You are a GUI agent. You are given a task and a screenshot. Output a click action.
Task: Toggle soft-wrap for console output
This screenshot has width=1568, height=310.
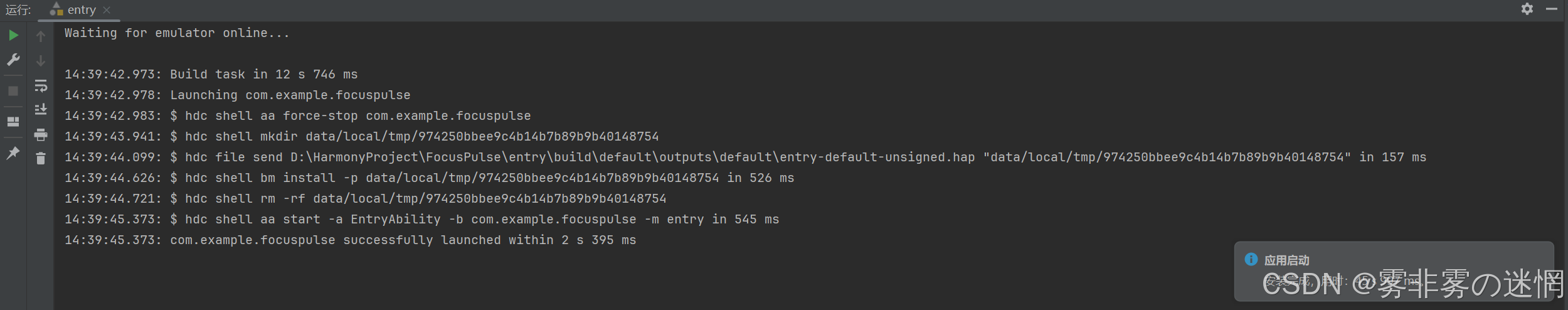tap(41, 85)
